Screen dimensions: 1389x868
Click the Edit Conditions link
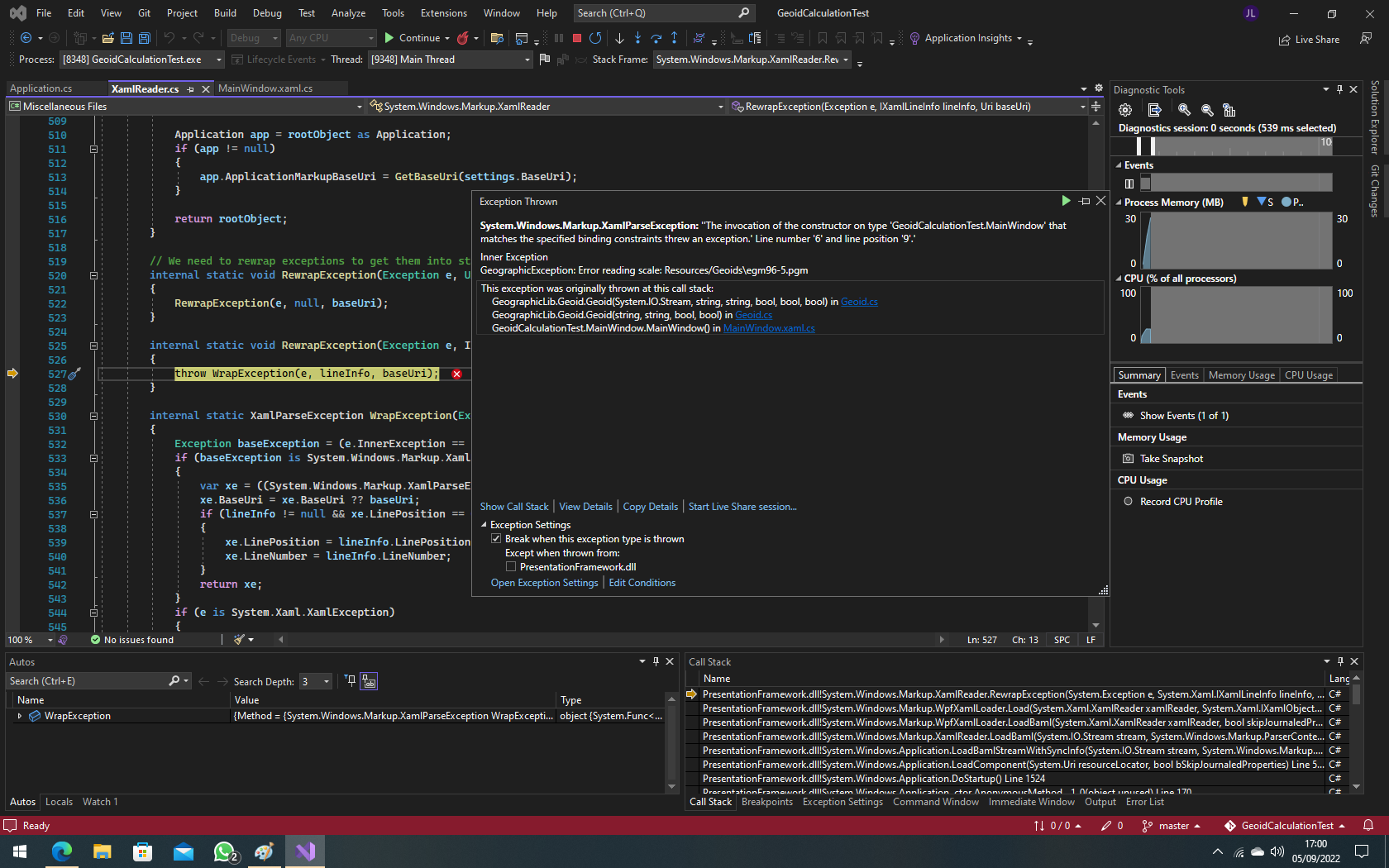pyautogui.click(x=642, y=583)
